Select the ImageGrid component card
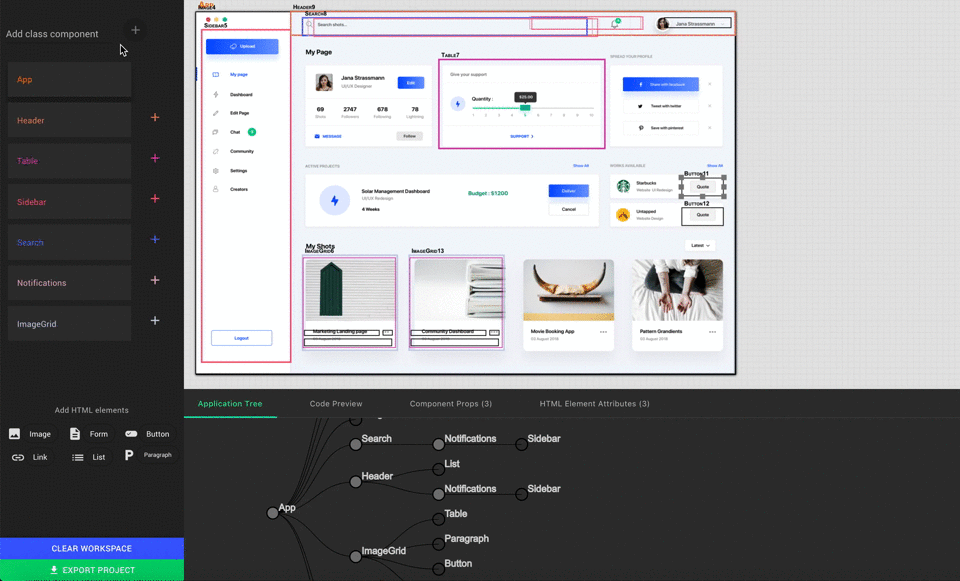 tap(70, 324)
